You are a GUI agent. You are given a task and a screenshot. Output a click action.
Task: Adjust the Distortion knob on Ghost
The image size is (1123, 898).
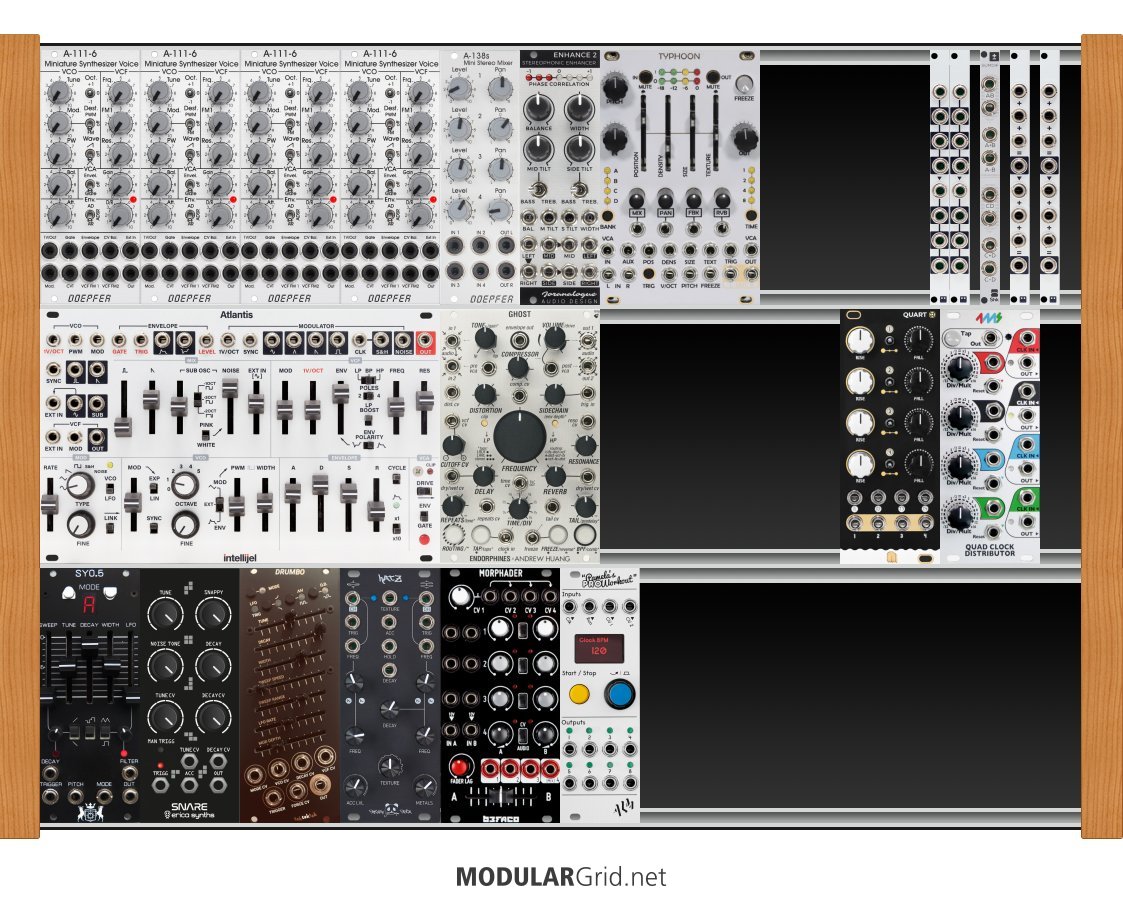pos(485,395)
